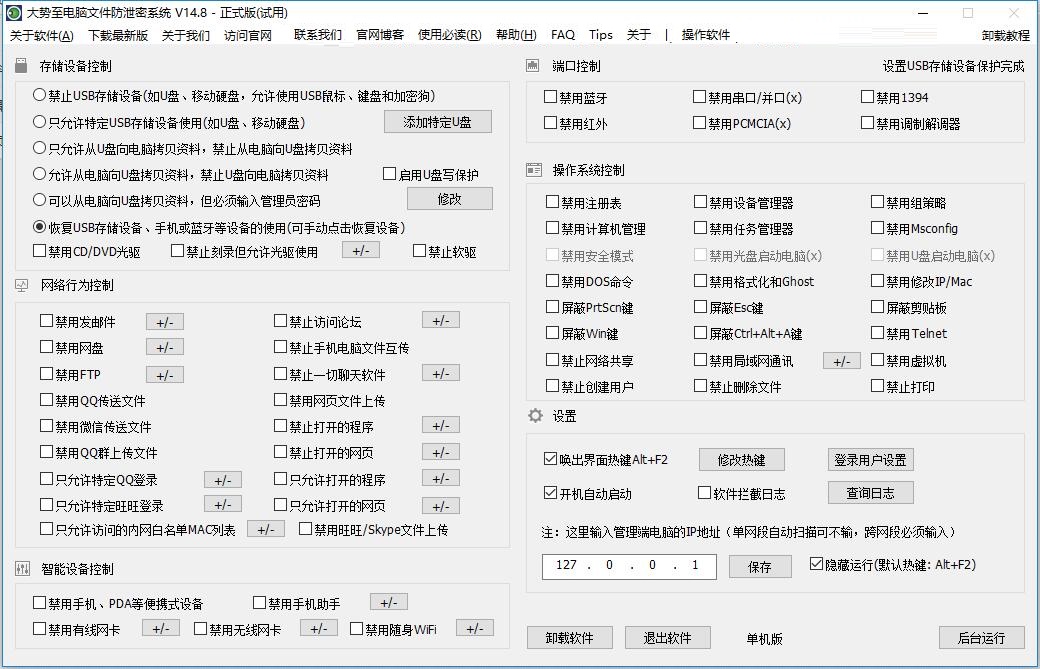Viewport: 1040px width, 669px height.
Task: Open 登录用户设置
Action: 870,459
